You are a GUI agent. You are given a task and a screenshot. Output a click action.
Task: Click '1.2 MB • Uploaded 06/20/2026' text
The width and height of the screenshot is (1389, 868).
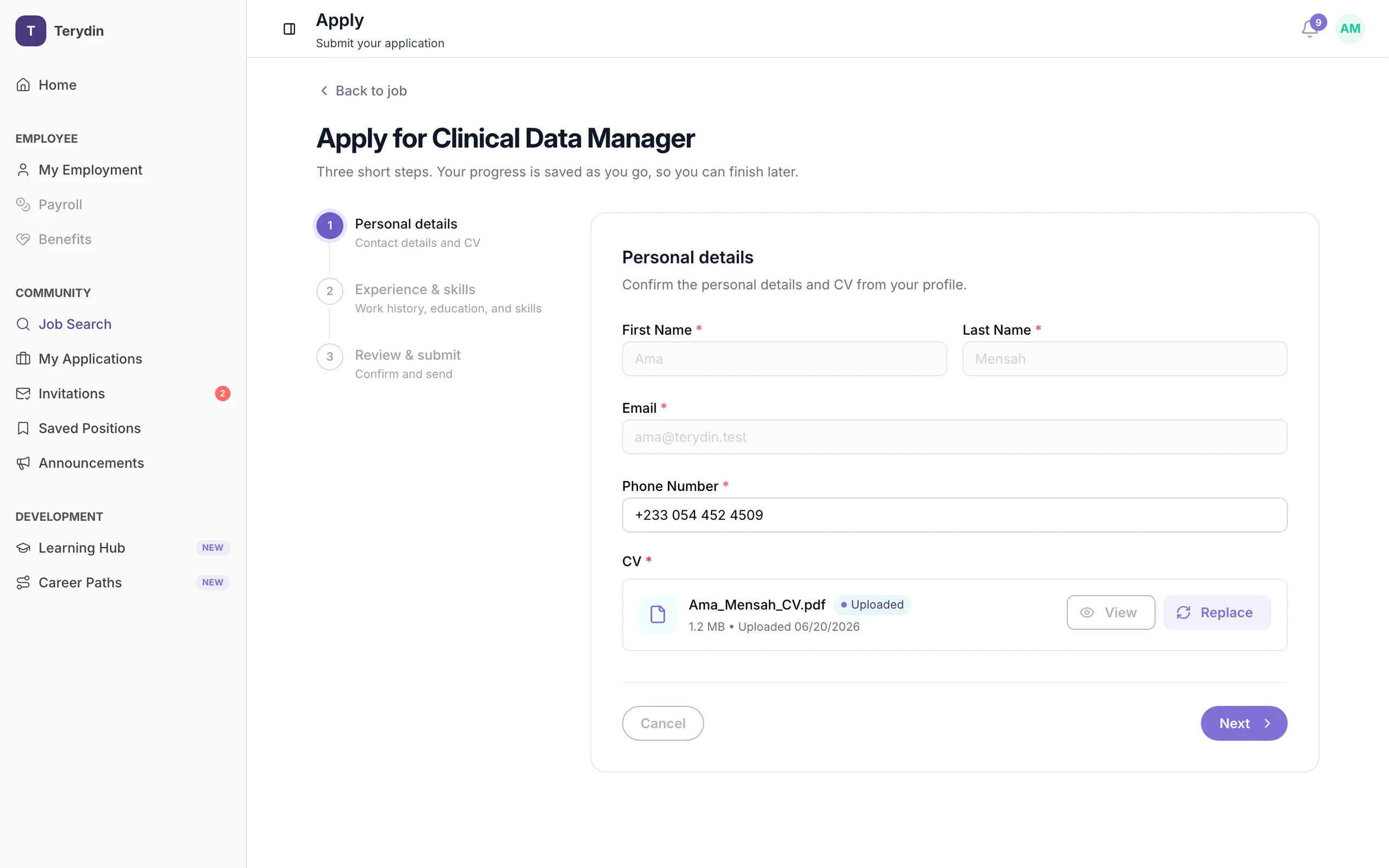tap(774, 627)
